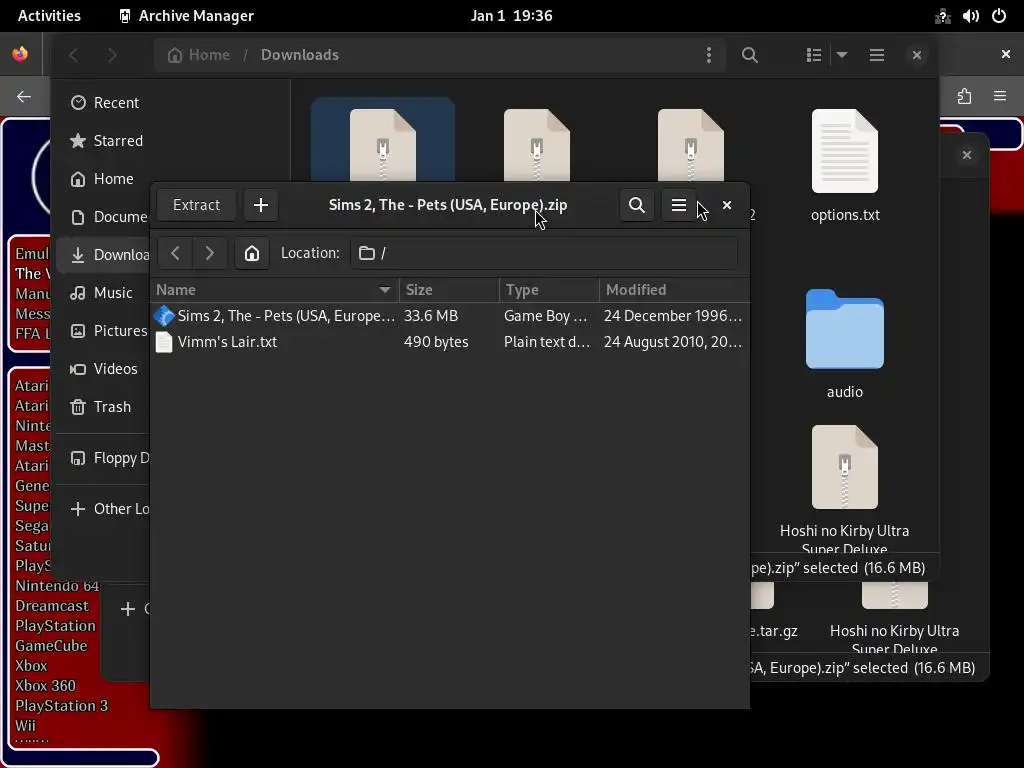Click the archive Location path field
Screen dimensions: 1024x768
(x=544, y=253)
